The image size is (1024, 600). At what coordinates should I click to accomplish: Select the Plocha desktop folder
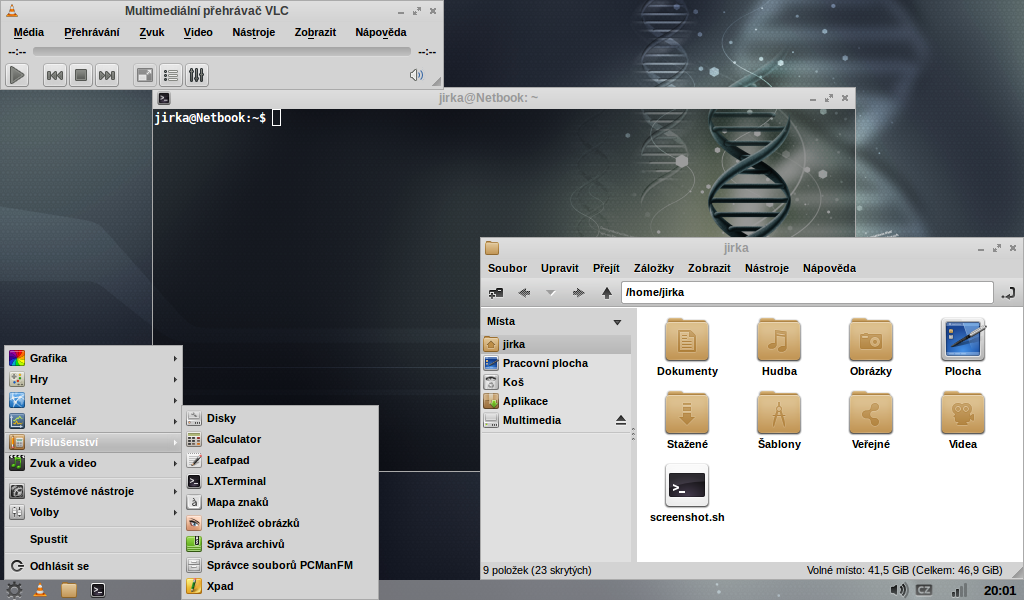(x=963, y=347)
